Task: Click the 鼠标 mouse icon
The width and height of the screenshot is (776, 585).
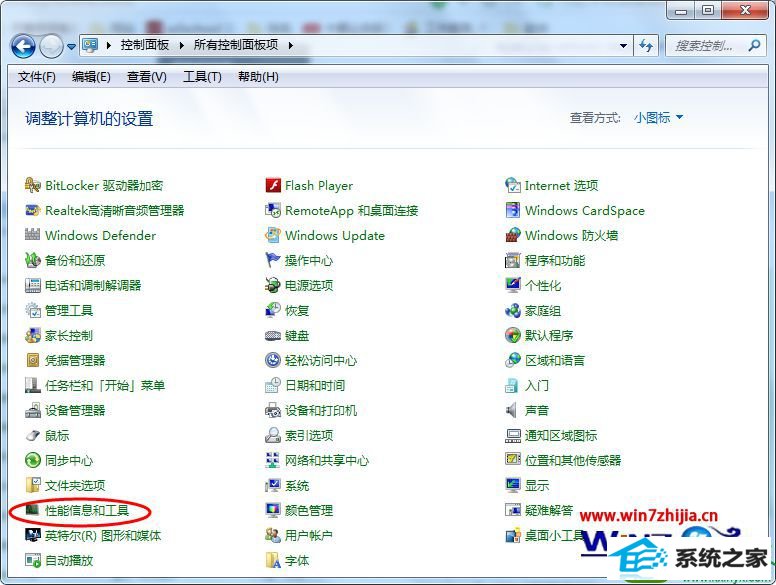Action: click(33, 436)
